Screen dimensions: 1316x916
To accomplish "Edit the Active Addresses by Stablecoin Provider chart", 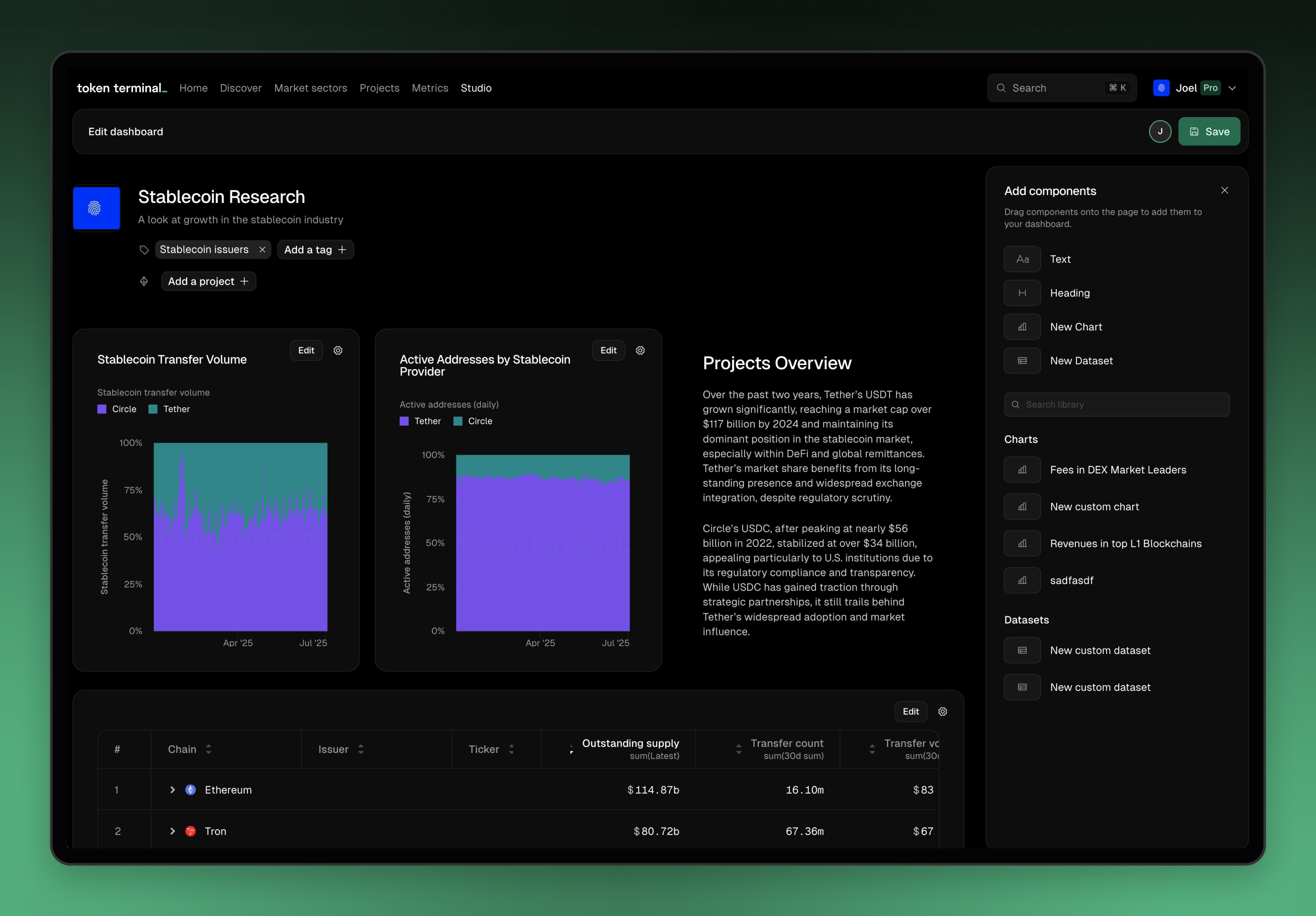I will tap(608, 350).
